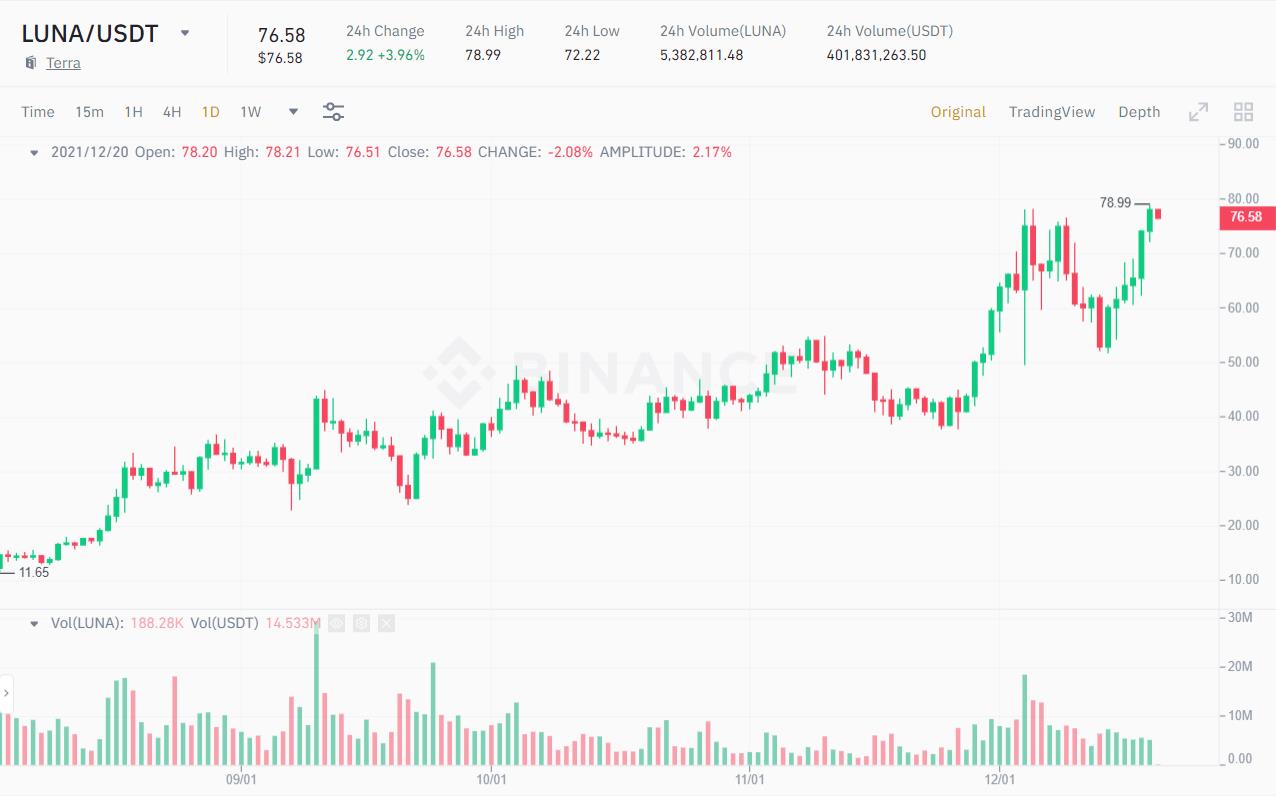Image resolution: width=1276 pixels, height=796 pixels.
Task: Click the 09/01 date axis label
Action: pyautogui.click(x=241, y=779)
